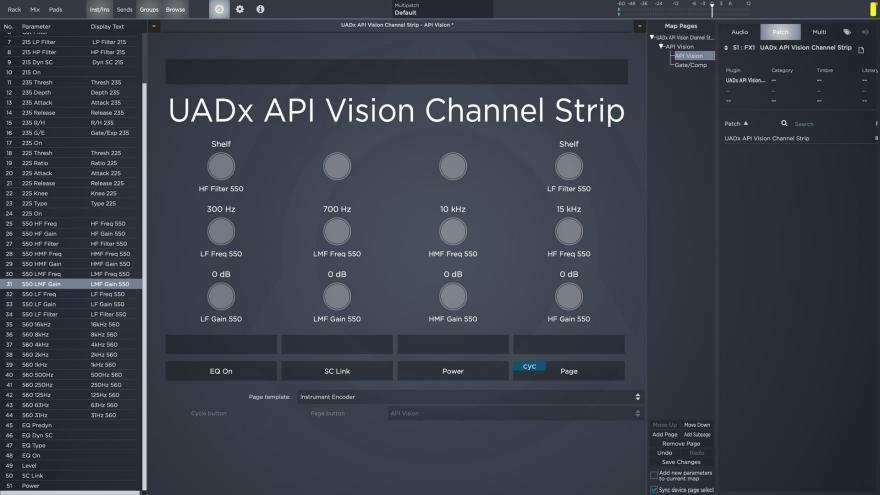Click the Save Changes button
This screenshot has height=495, width=880.
(681, 462)
